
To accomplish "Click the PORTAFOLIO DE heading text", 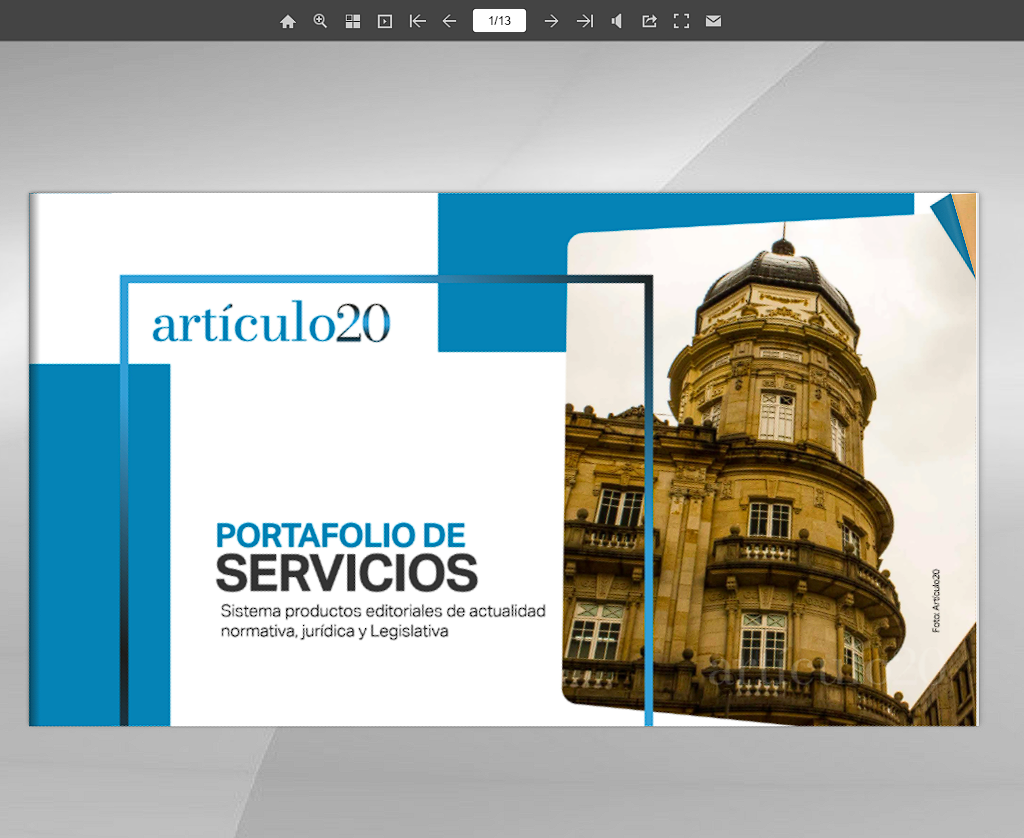I will [x=340, y=536].
